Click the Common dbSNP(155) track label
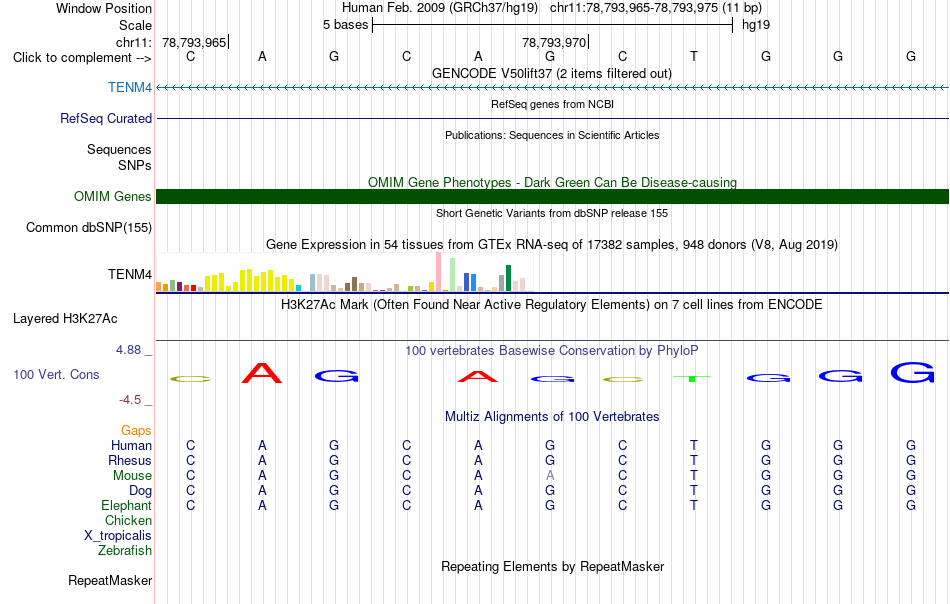 tap(88, 227)
